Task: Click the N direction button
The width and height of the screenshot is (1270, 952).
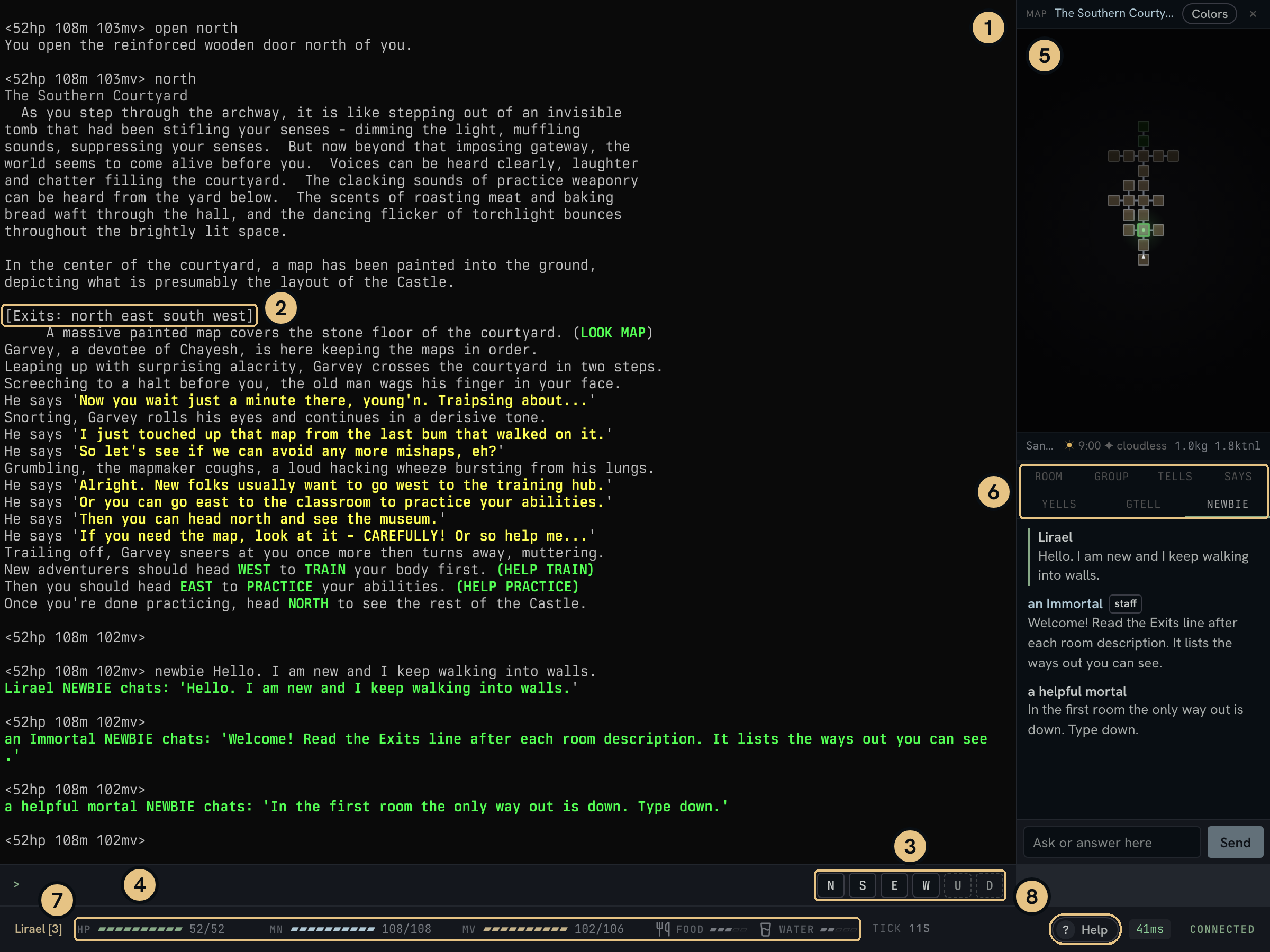Action: (830, 885)
